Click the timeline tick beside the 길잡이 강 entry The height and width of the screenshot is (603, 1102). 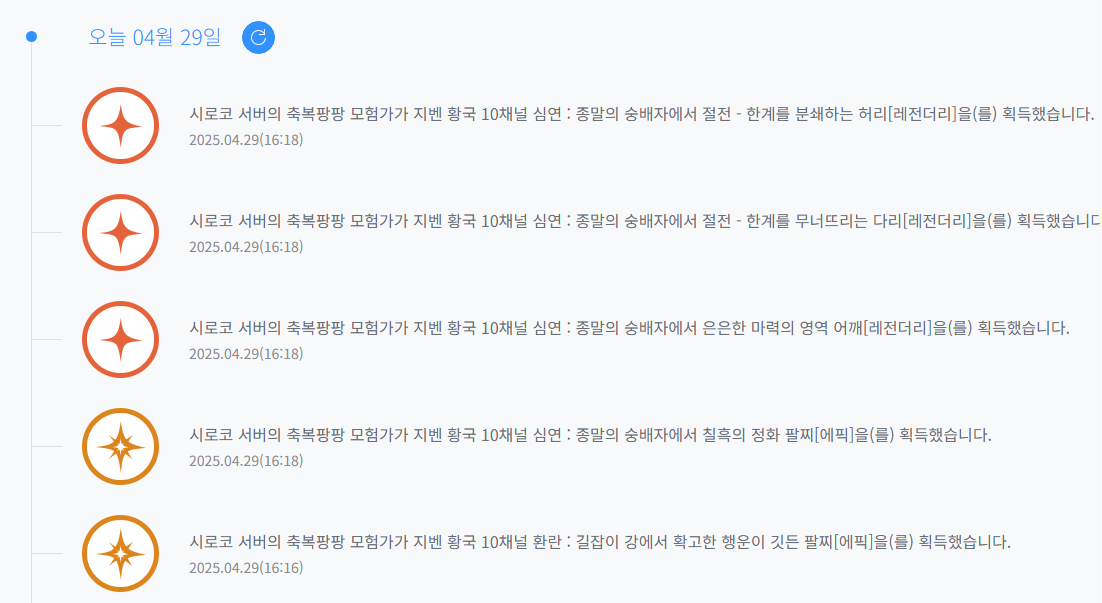47,553
